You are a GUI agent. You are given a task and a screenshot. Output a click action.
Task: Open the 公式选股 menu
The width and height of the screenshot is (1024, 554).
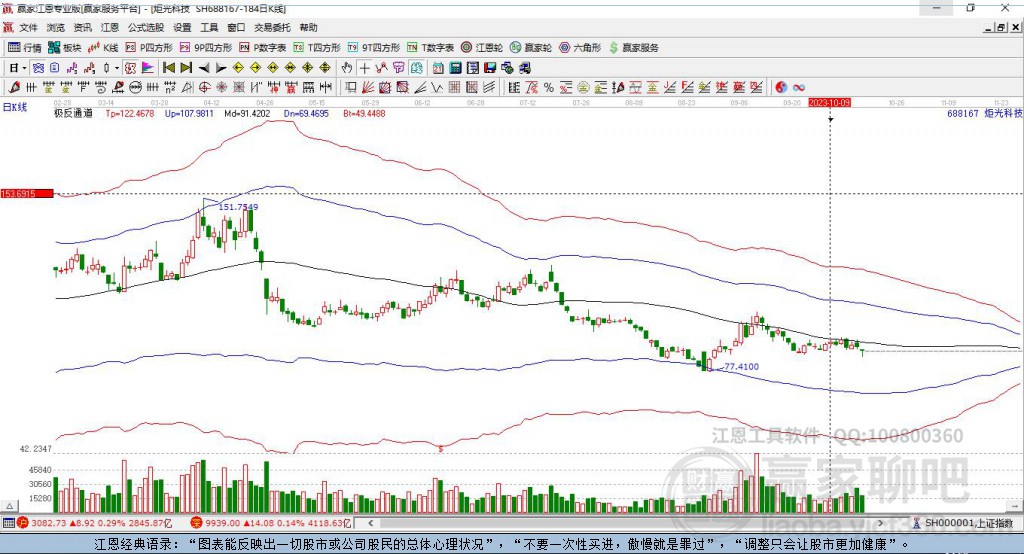(146, 27)
